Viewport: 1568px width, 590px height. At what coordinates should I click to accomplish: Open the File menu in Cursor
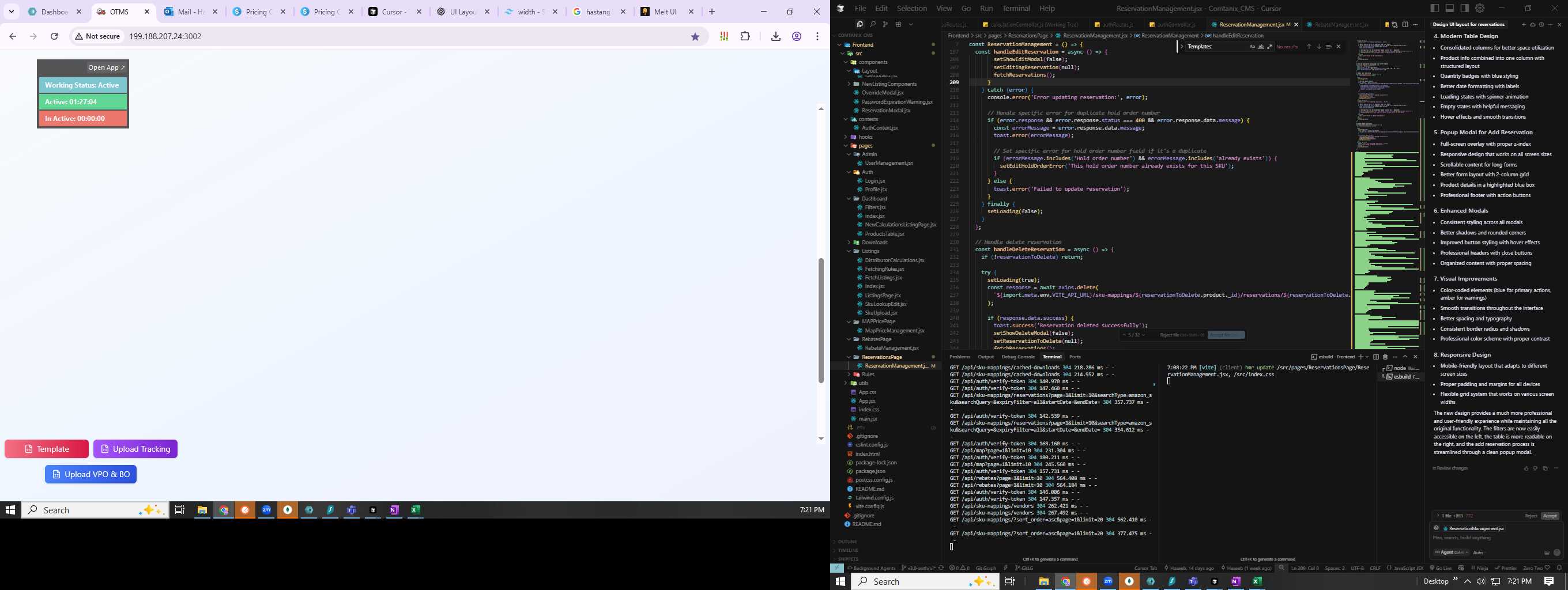pos(860,9)
